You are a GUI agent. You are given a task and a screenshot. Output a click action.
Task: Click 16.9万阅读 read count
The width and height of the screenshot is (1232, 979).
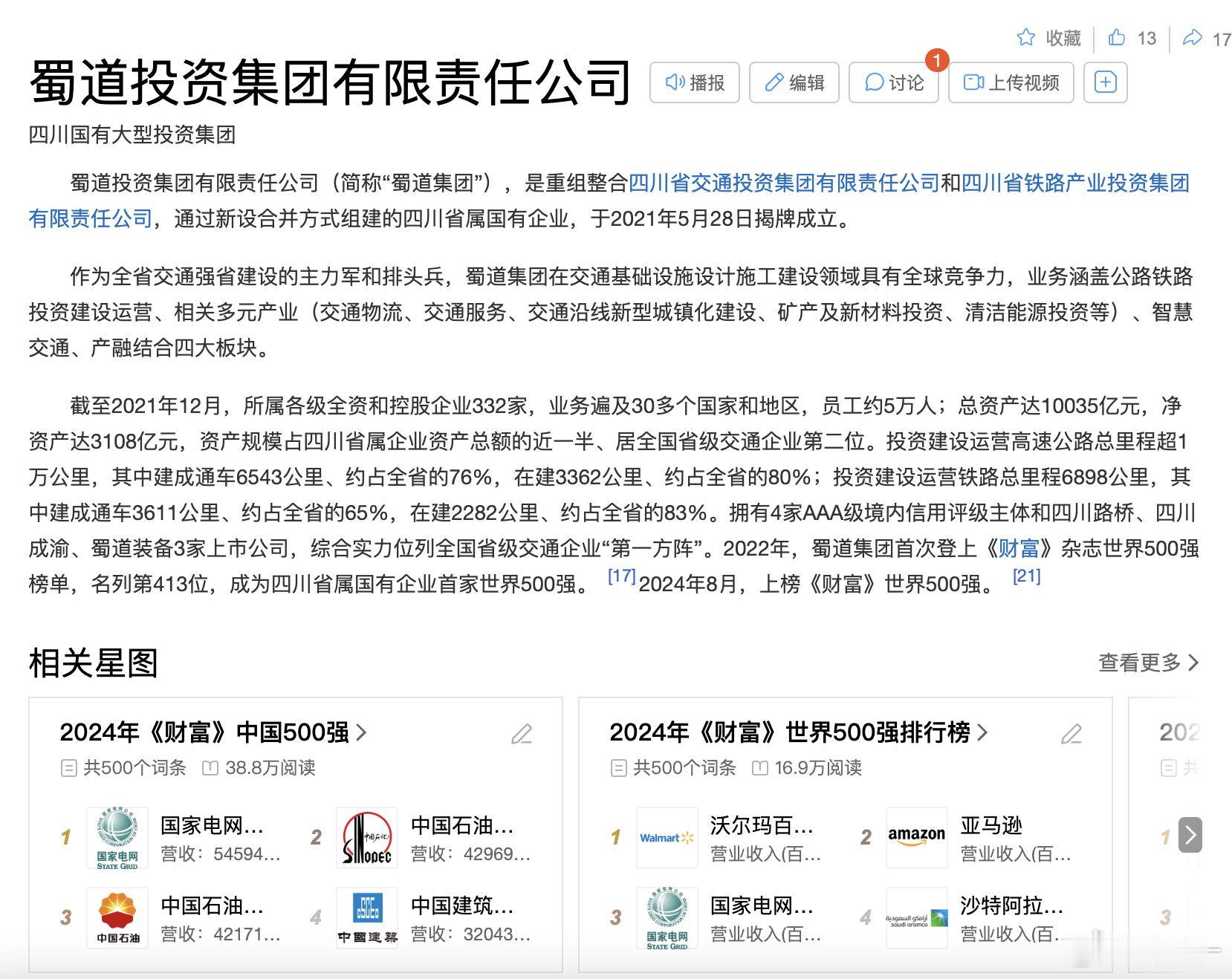[x=818, y=767]
